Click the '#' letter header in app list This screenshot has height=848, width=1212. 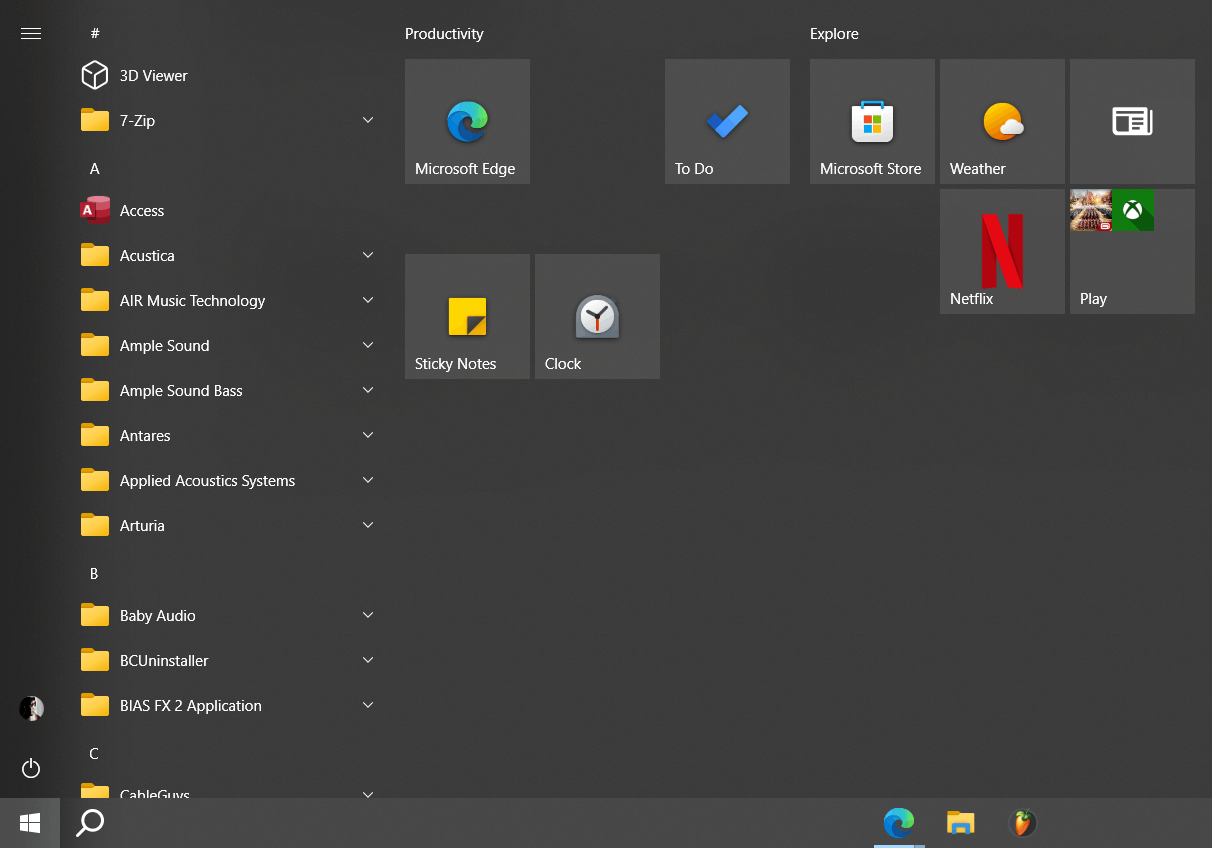(95, 34)
